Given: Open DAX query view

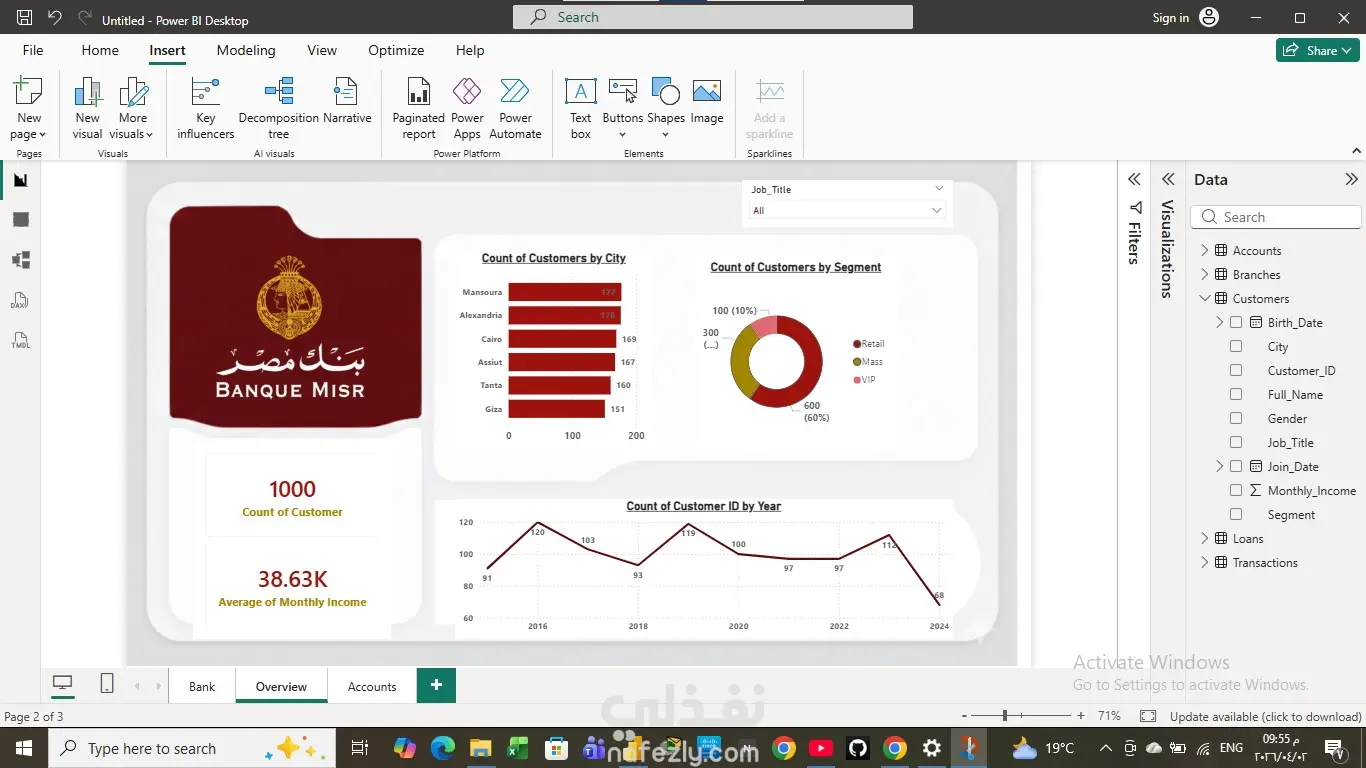Looking at the screenshot, I should [21, 300].
